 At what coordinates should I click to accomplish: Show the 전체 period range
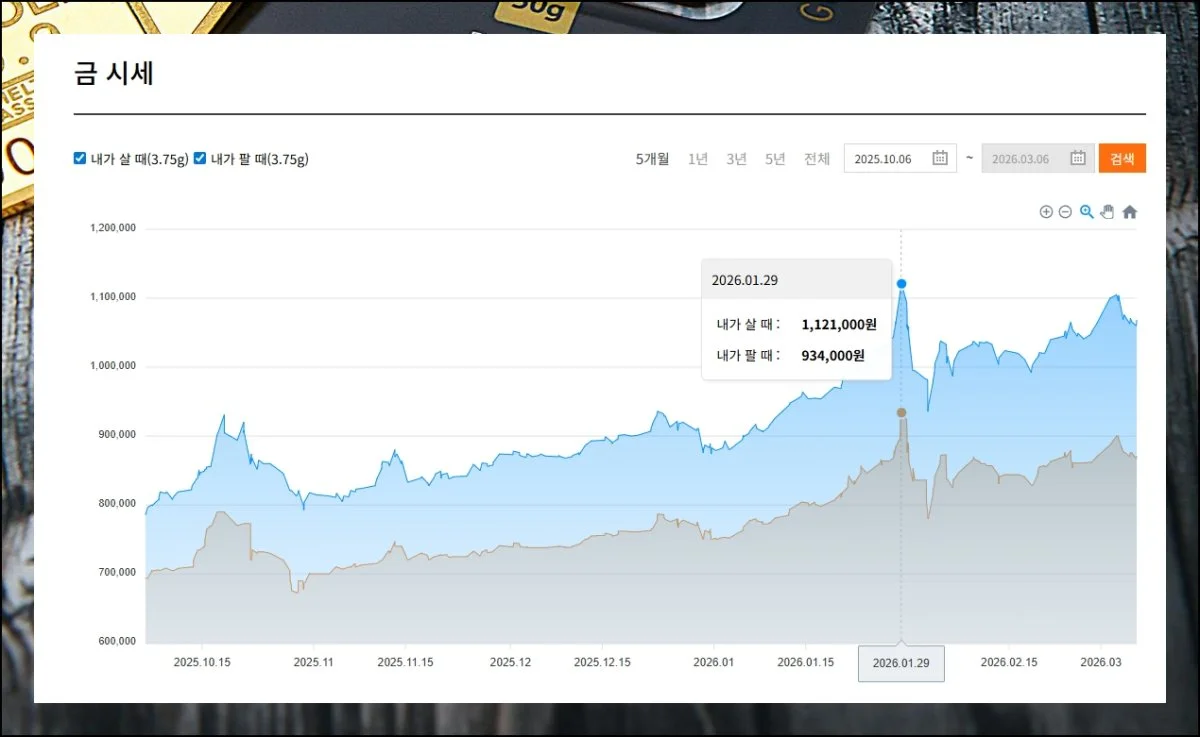tap(817, 159)
